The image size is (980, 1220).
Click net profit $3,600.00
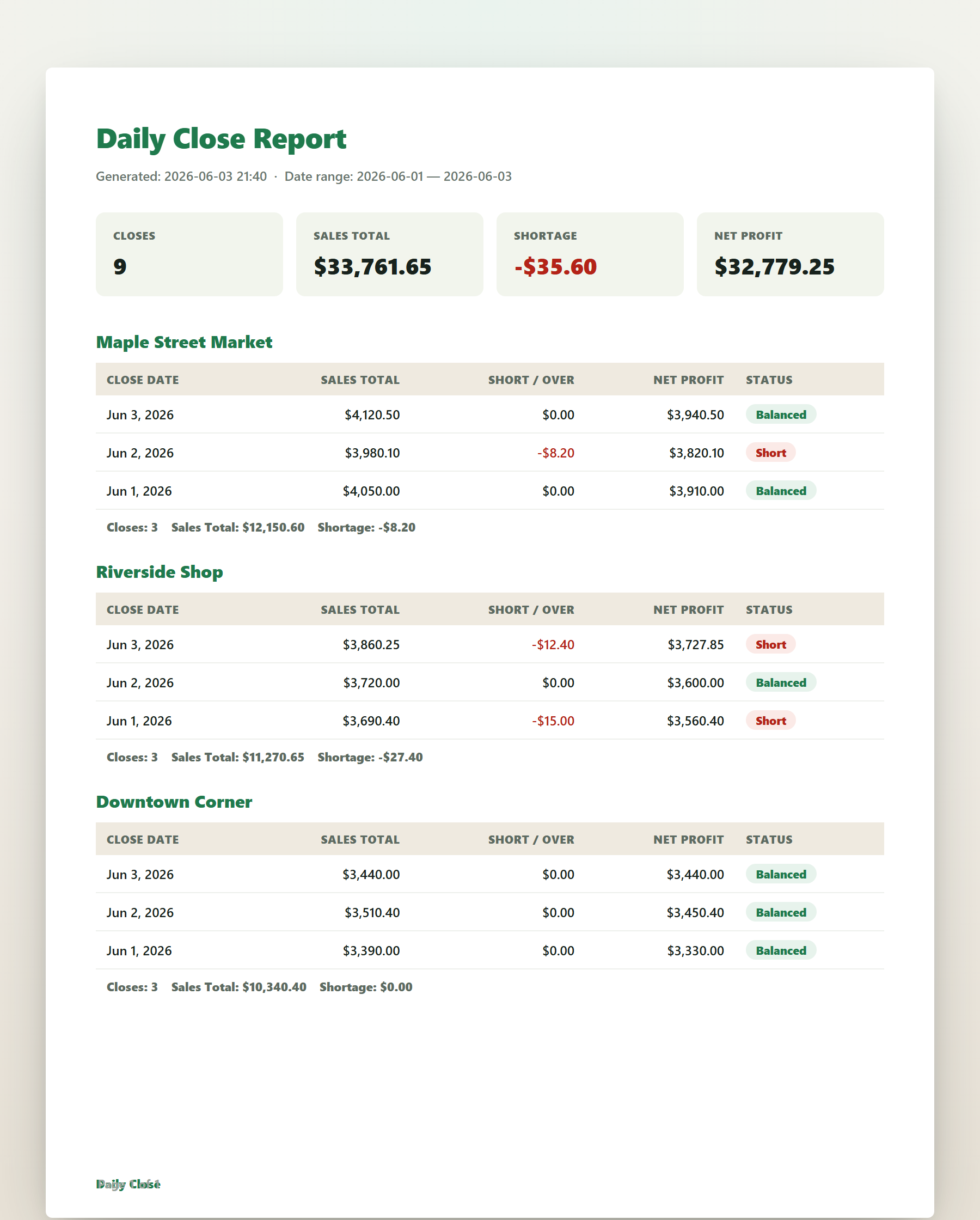tap(695, 683)
